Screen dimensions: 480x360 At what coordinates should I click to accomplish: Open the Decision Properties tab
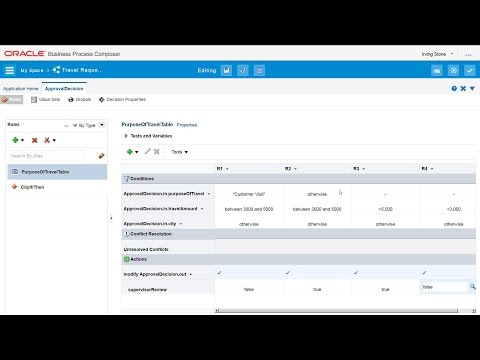(122, 99)
